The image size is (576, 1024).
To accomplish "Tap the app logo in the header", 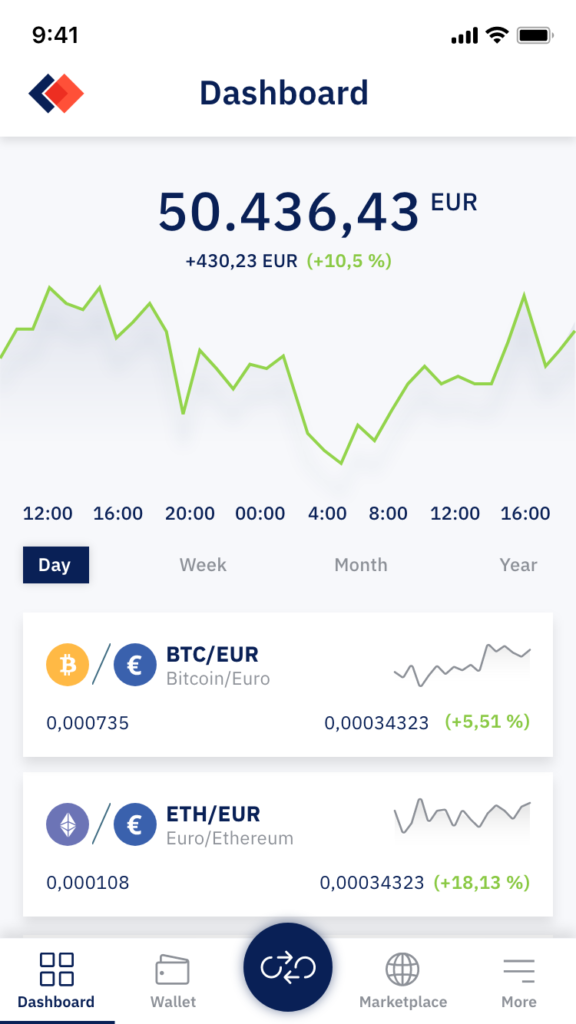I will coord(56,93).
